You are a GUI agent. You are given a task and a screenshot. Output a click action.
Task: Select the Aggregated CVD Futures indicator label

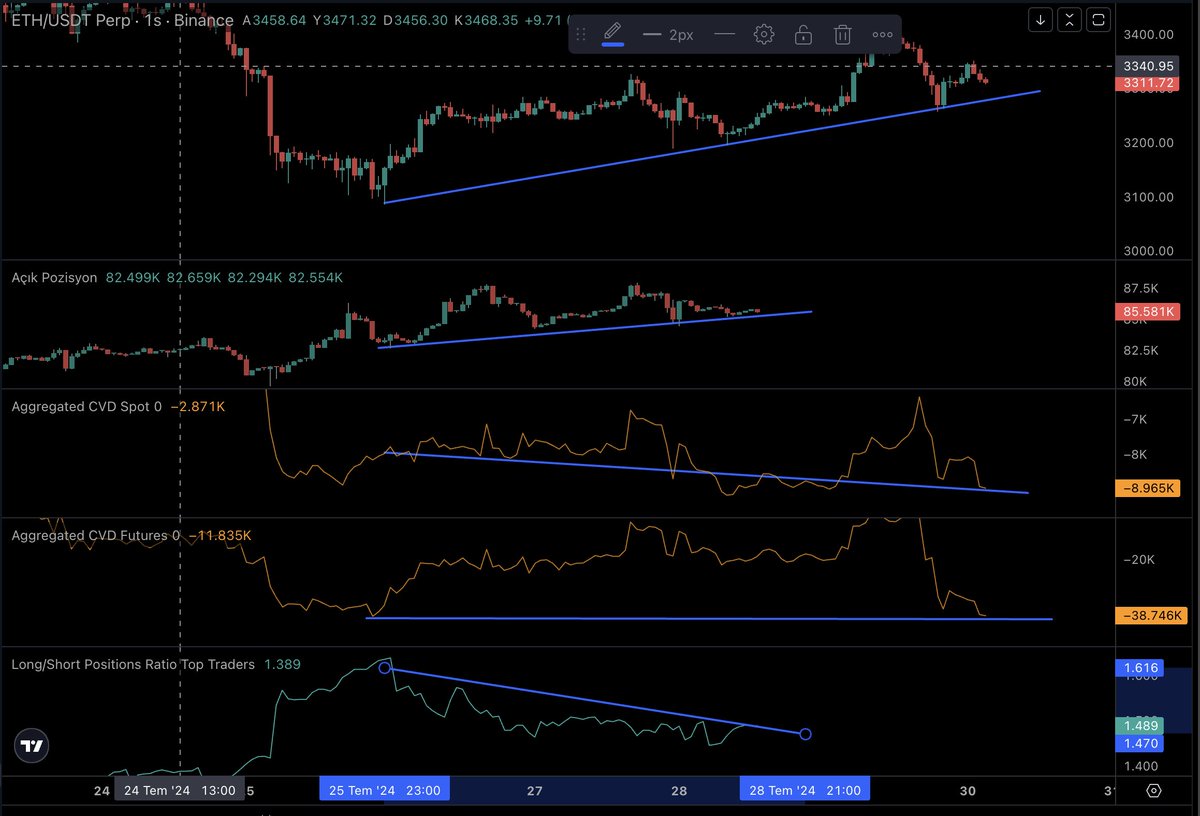coord(95,535)
